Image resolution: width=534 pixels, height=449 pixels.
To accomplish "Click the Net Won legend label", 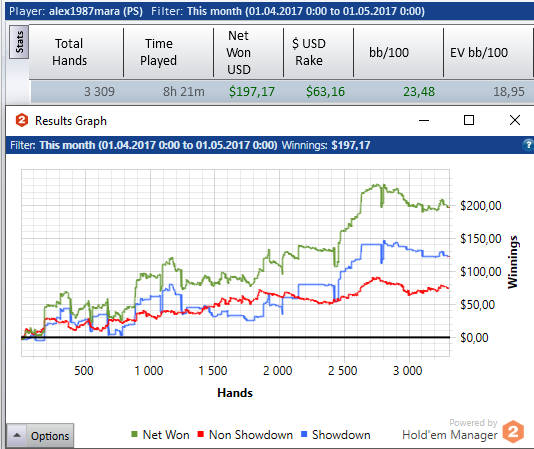I will coord(166,435).
